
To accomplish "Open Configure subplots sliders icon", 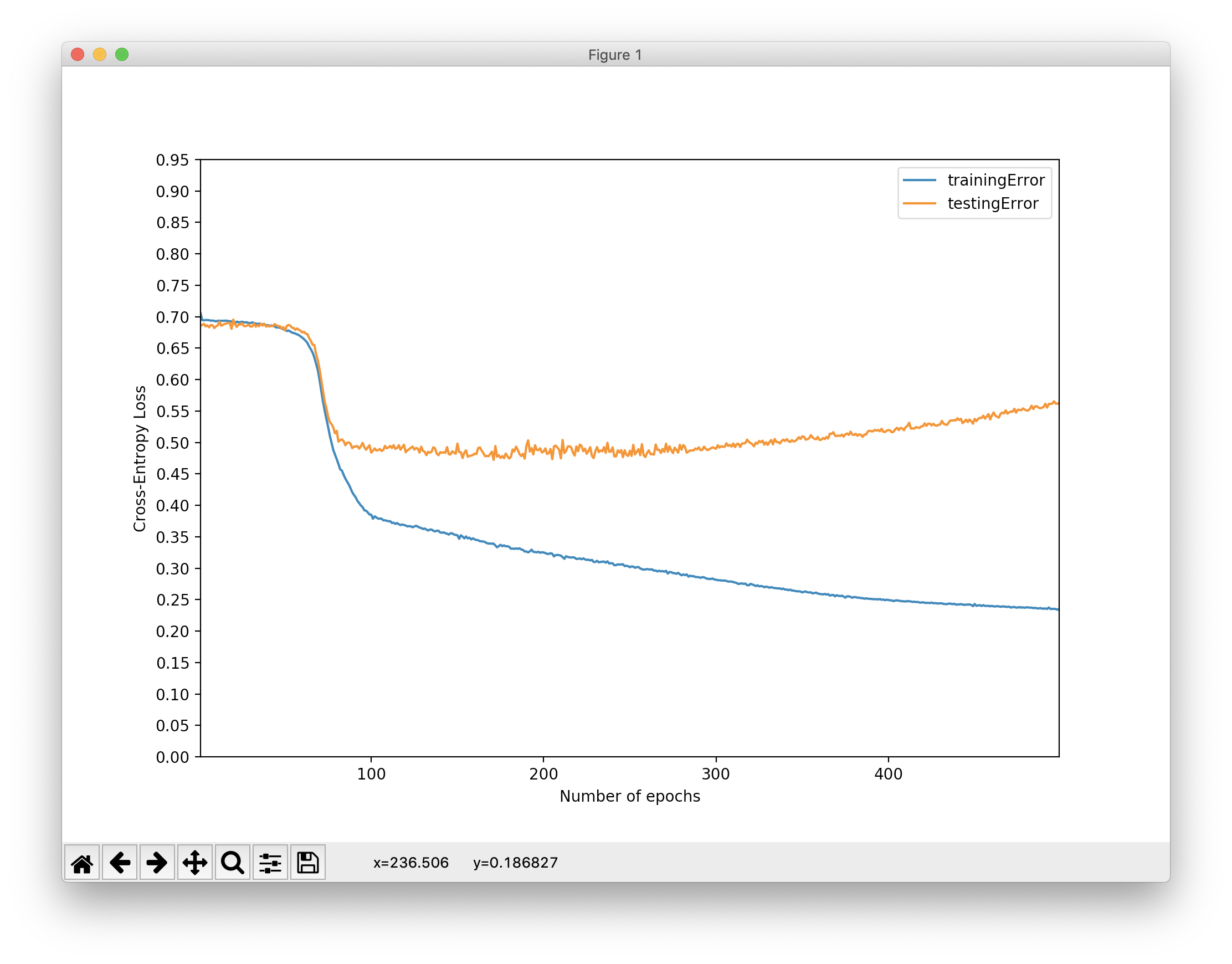I will pyautogui.click(x=270, y=863).
